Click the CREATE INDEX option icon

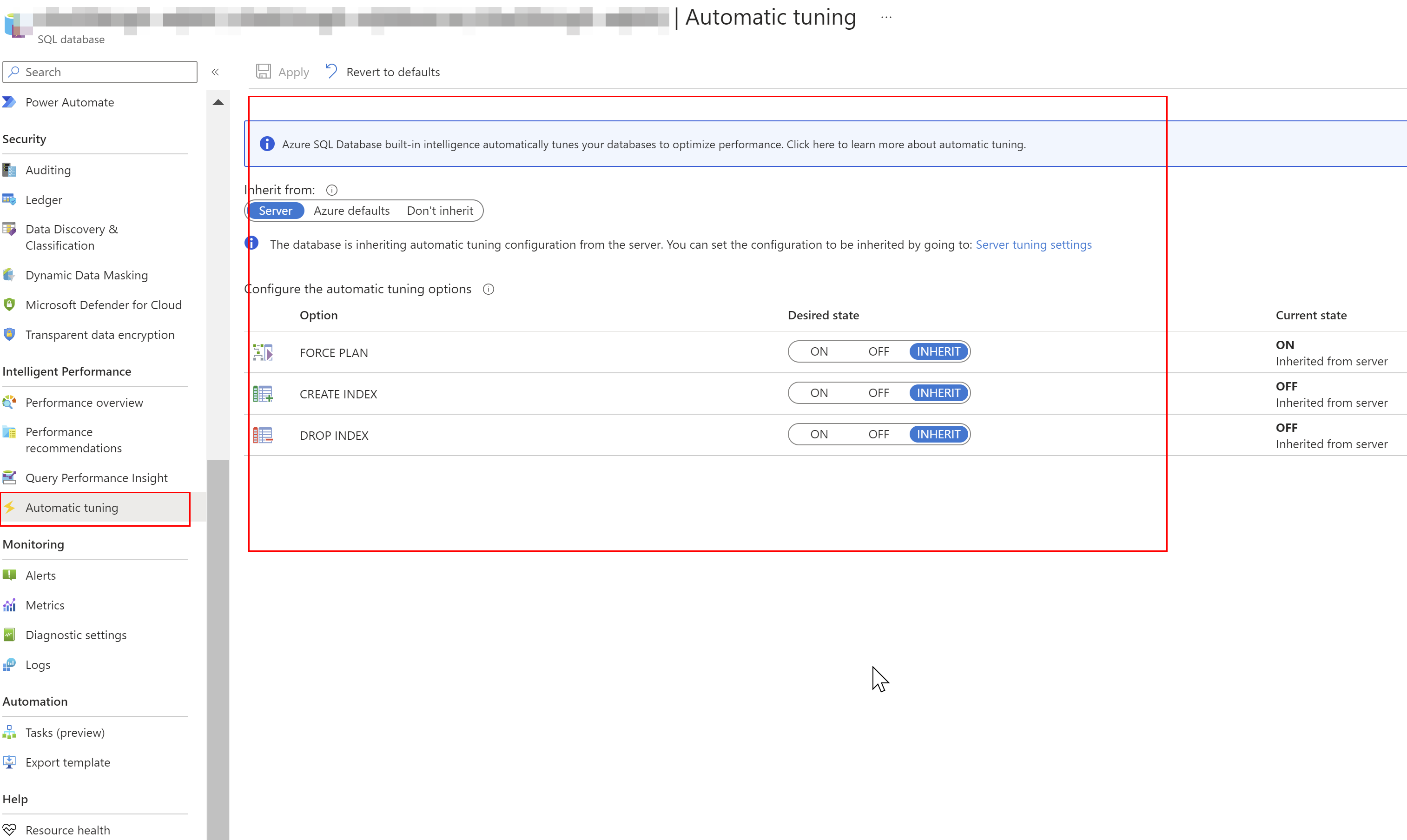tap(263, 394)
